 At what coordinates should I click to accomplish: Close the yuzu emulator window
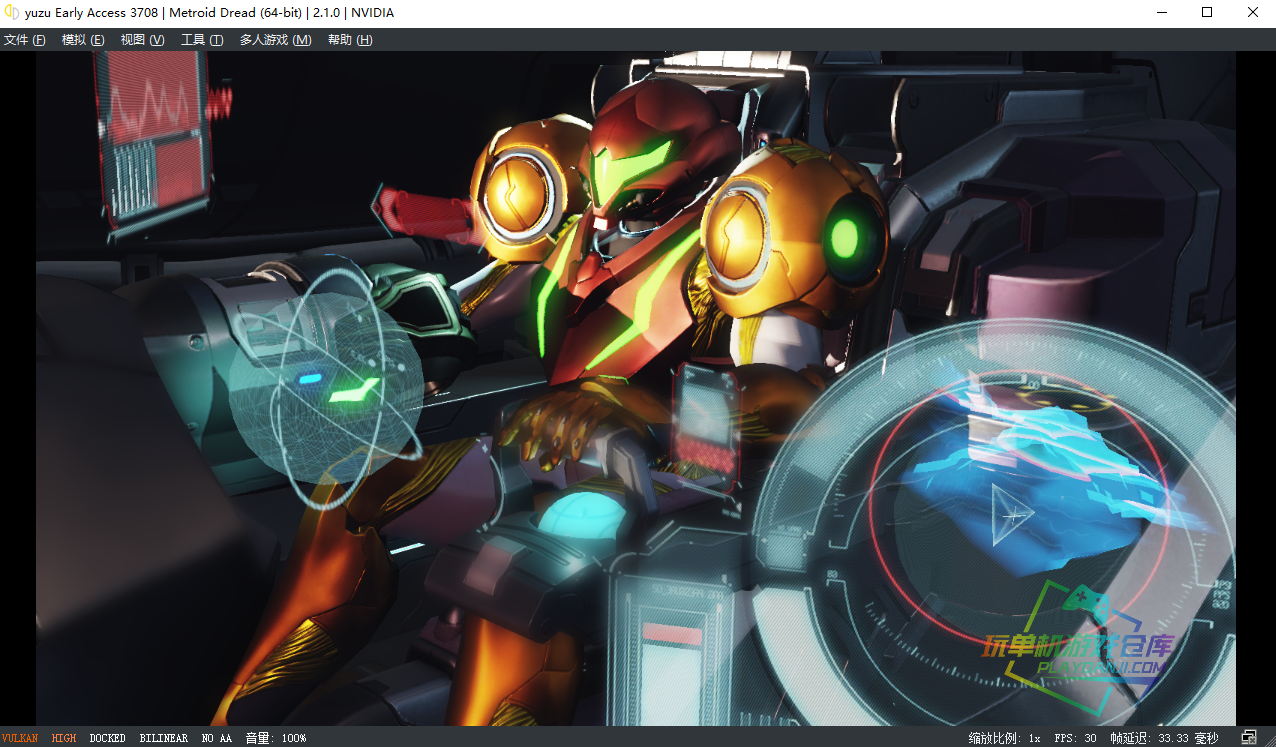tap(1253, 13)
